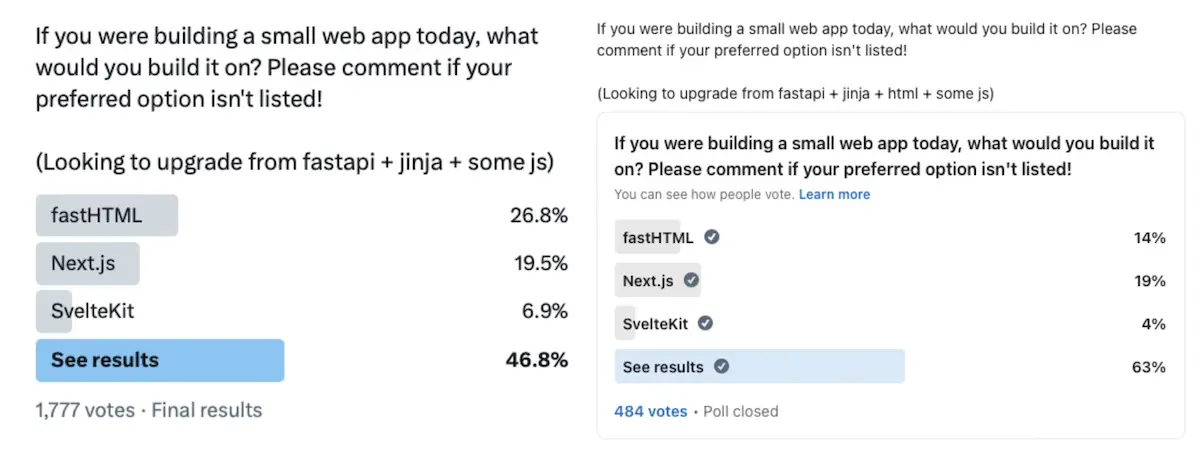Click the Poll closed status text
Screen dimensions: 1200x454
click(x=741, y=411)
